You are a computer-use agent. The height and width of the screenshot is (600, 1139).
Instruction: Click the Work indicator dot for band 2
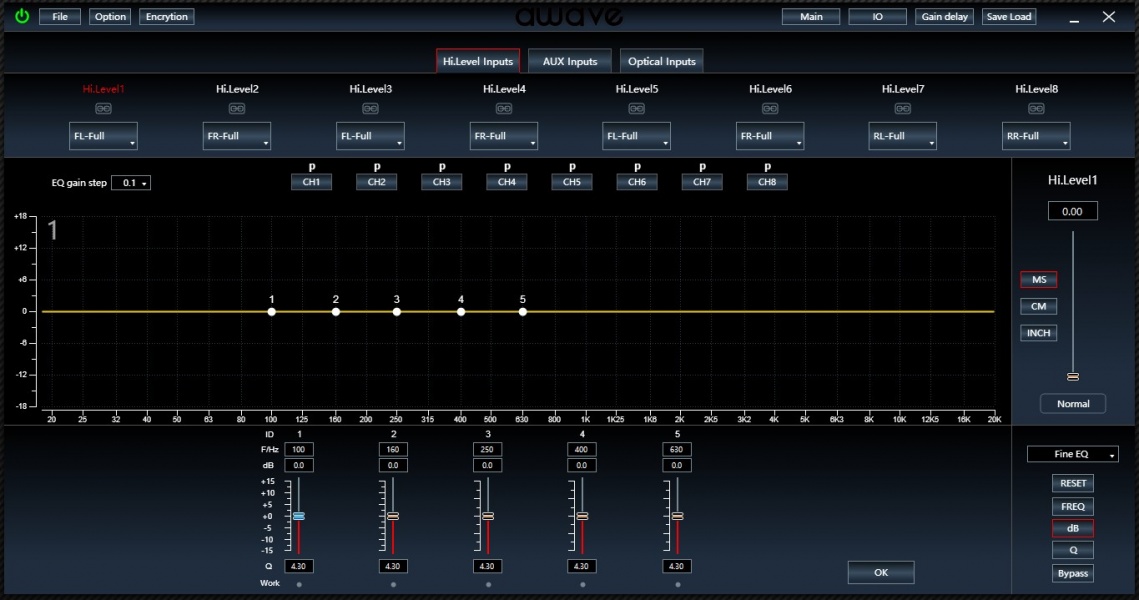393,585
